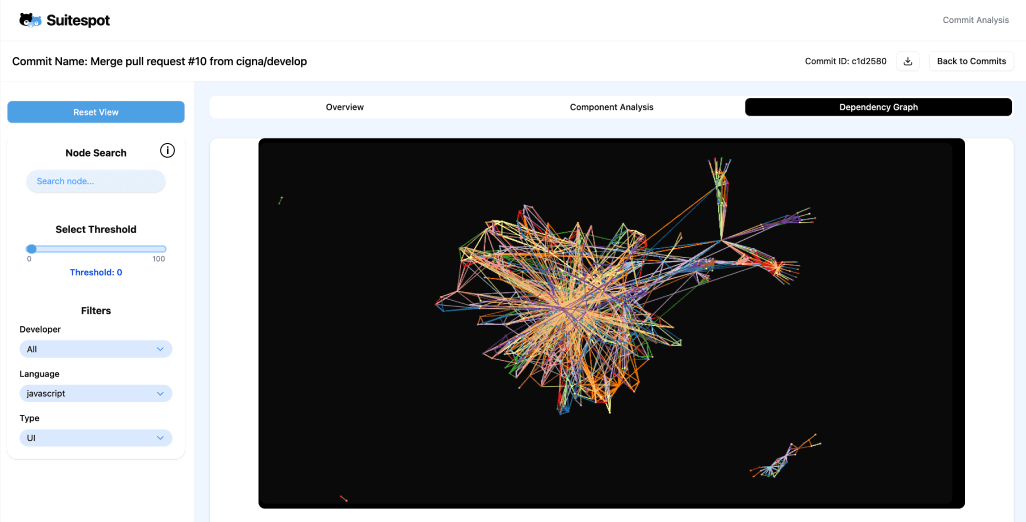Open the Commit Analysis link
This screenshot has height=522, width=1026.
click(976, 20)
